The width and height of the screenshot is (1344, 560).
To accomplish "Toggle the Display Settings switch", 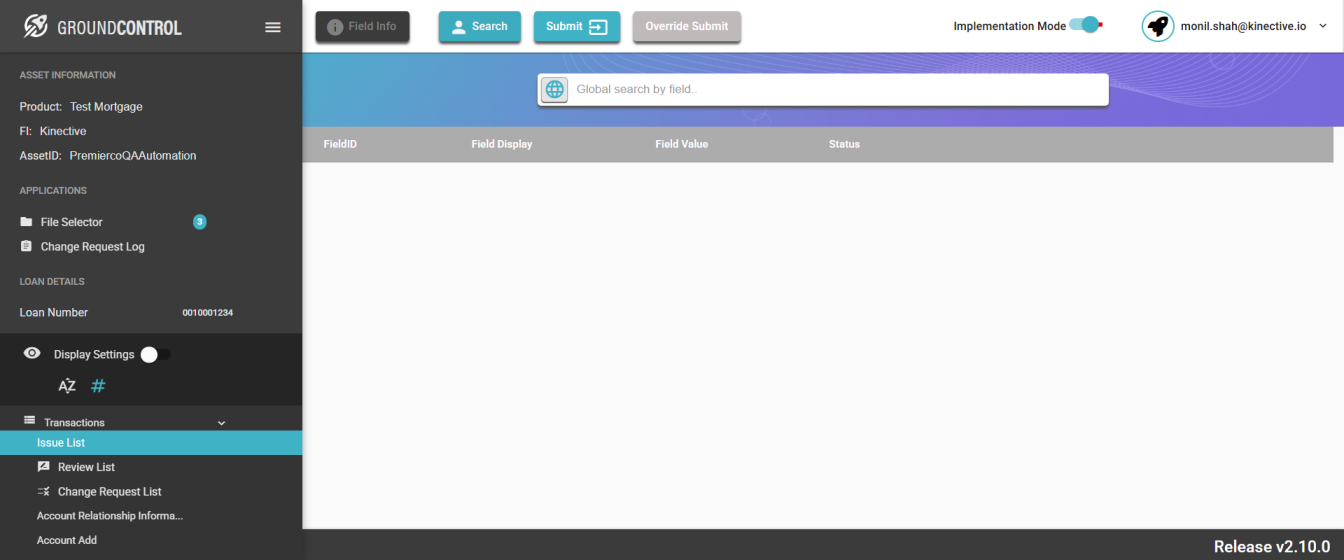I will pyautogui.click(x=155, y=354).
